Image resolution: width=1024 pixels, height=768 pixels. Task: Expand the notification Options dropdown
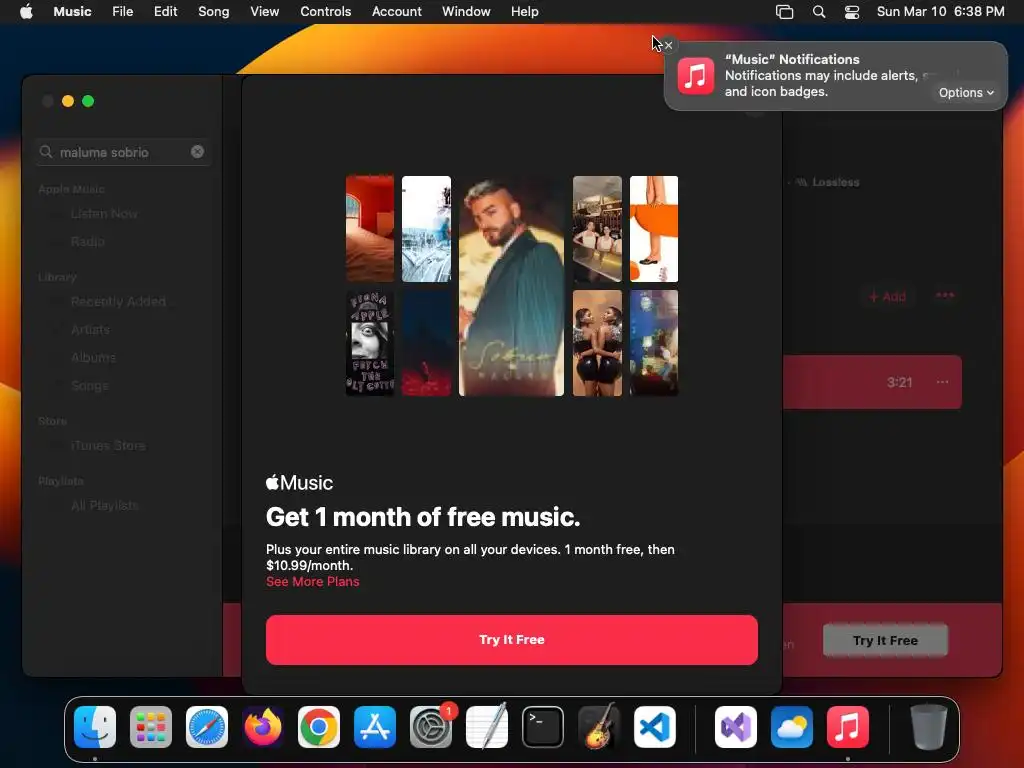(966, 93)
